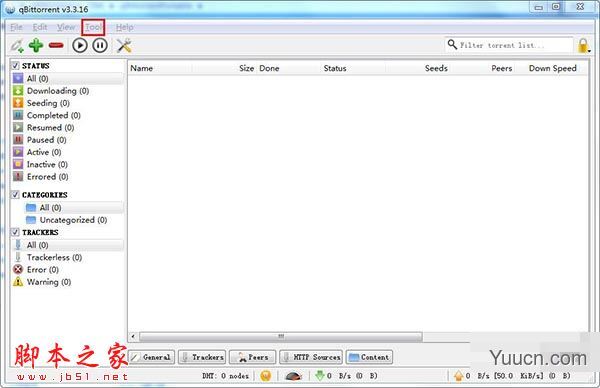Sort by the Done column header

tap(269, 68)
